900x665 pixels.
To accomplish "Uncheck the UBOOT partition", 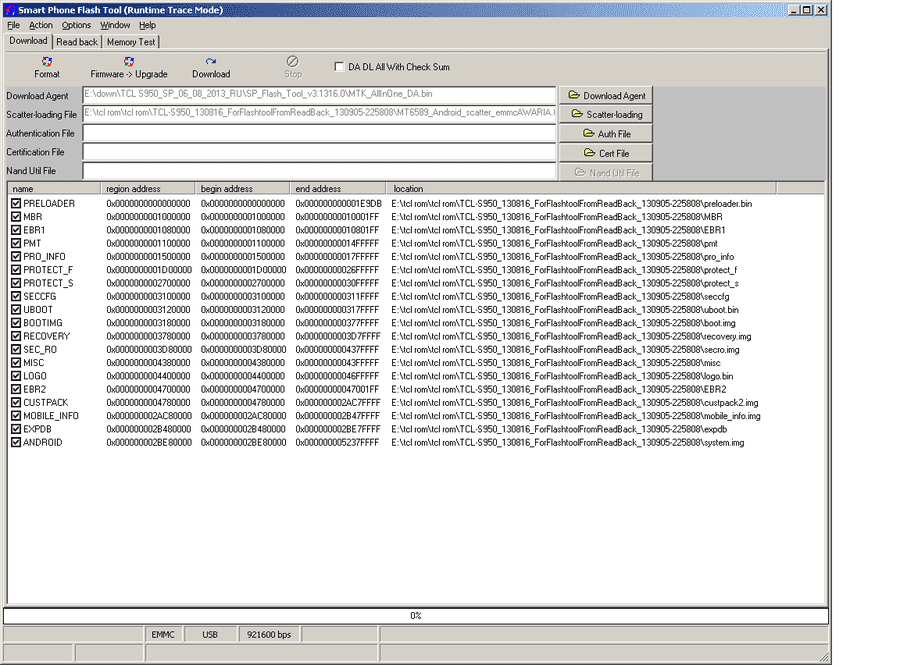I will (x=16, y=310).
